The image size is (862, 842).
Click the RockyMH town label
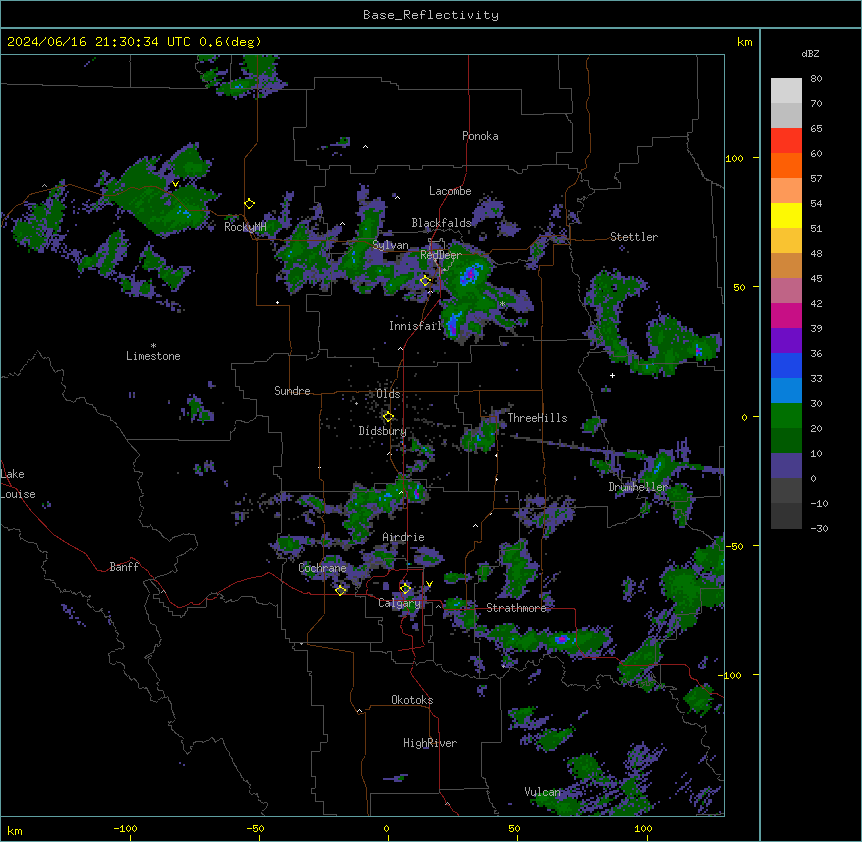(245, 227)
